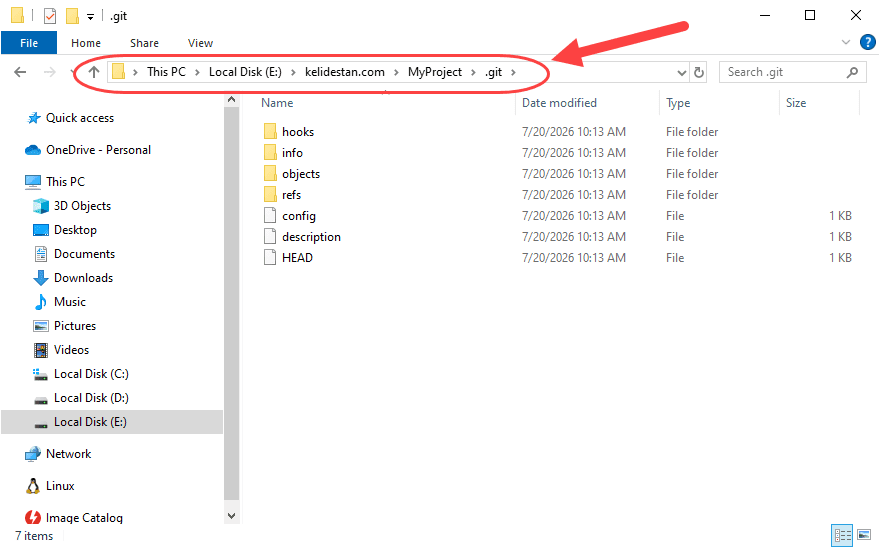Click the navigation pane scroll down arrow
Image resolution: width=880 pixels, height=548 pixels.
tap(231, 515)
